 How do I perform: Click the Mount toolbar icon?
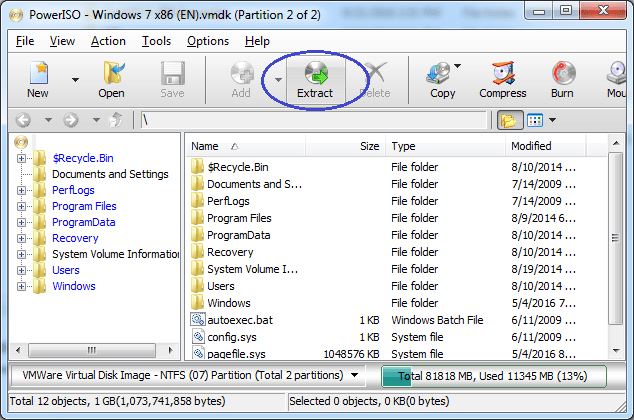click(617, 73)
